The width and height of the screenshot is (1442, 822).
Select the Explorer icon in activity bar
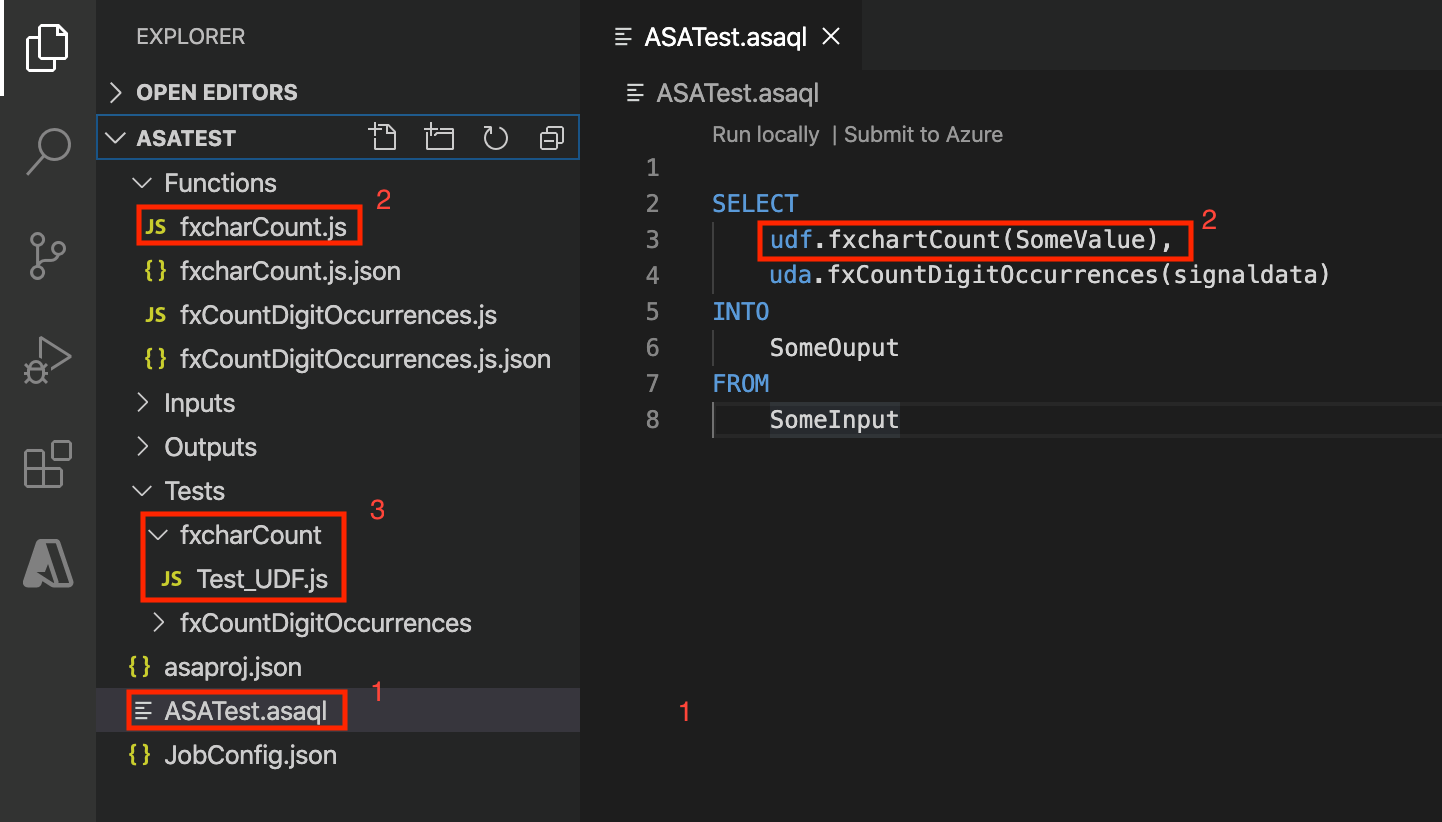47,47
